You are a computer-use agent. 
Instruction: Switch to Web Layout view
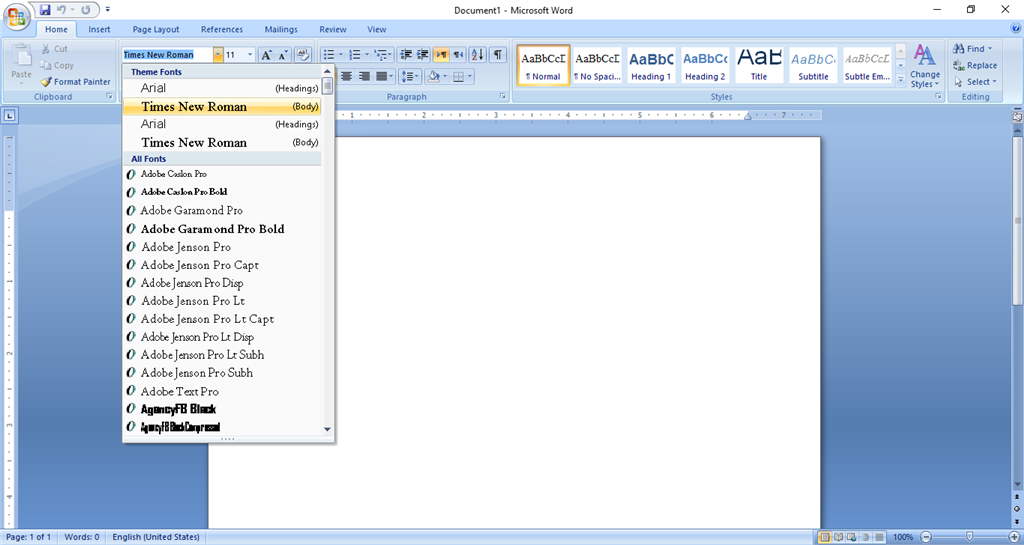tap(851, 537)
